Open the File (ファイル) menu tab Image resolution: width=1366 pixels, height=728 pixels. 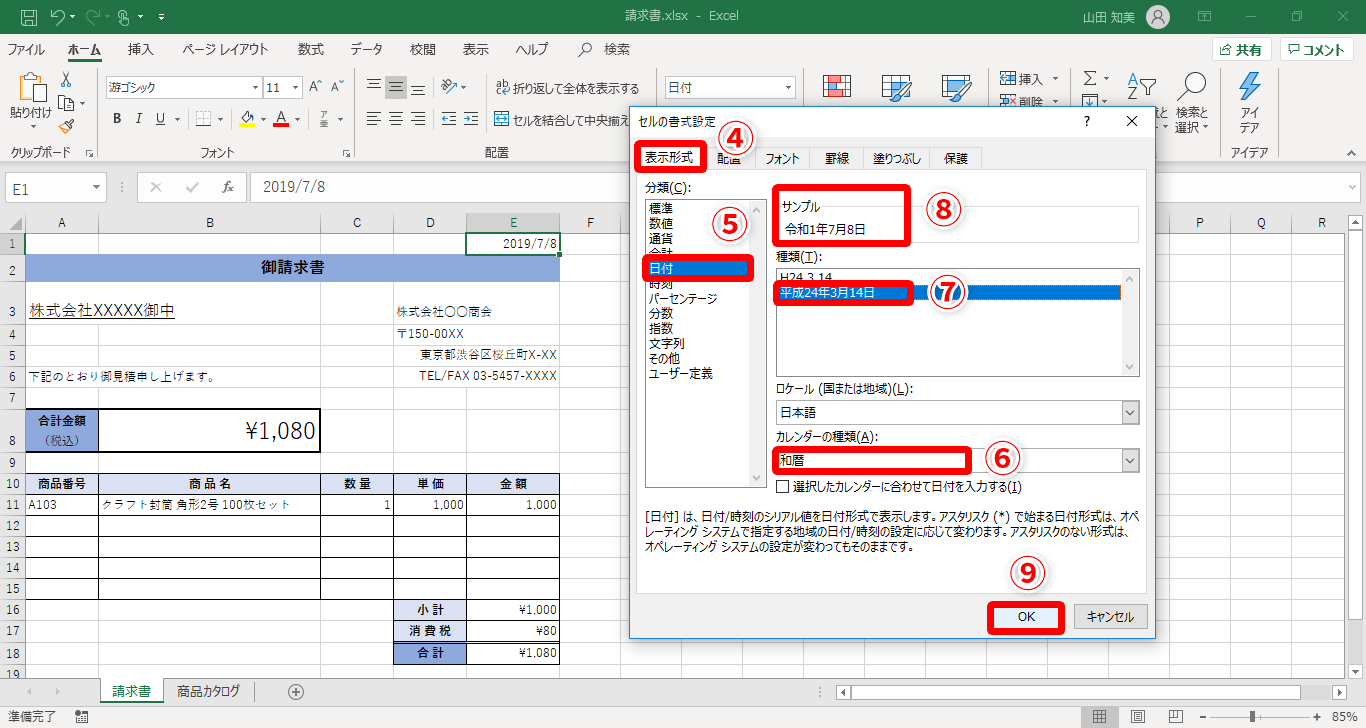point(26,49)
